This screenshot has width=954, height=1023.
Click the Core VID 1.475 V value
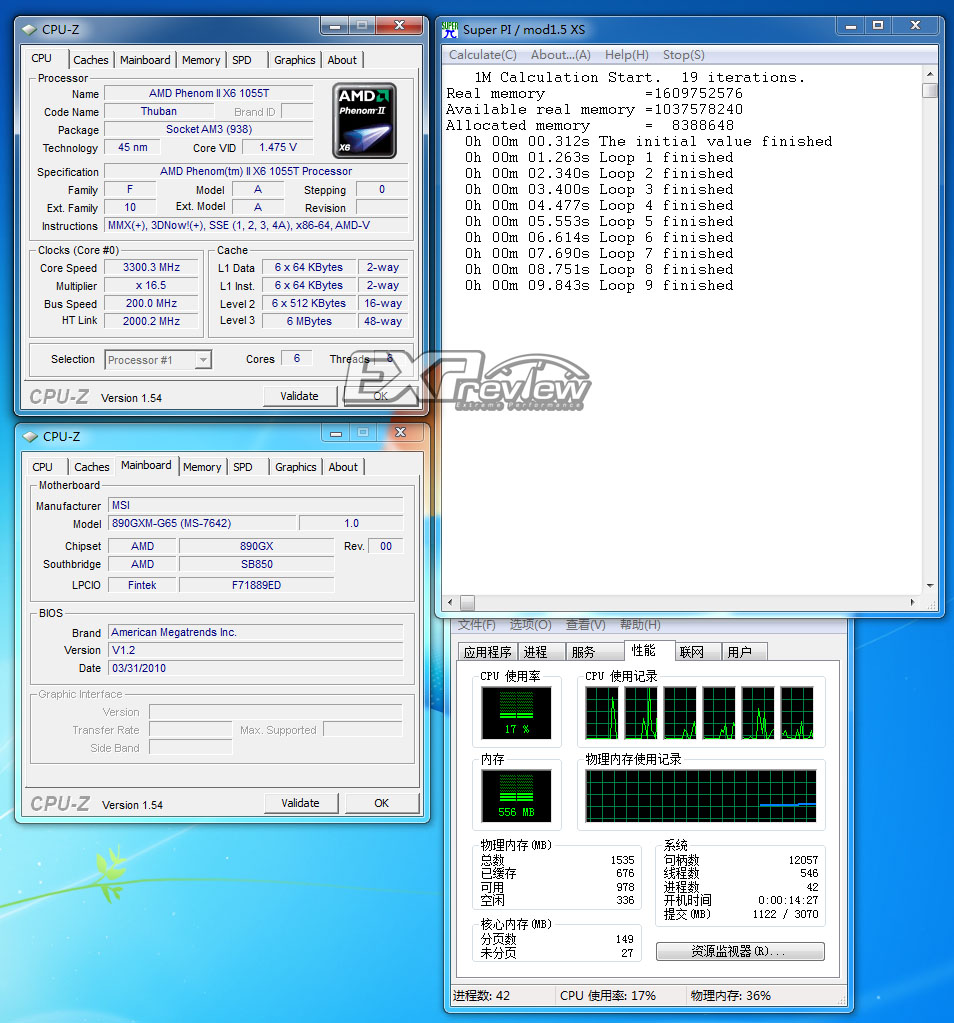(x=278, y=147)
